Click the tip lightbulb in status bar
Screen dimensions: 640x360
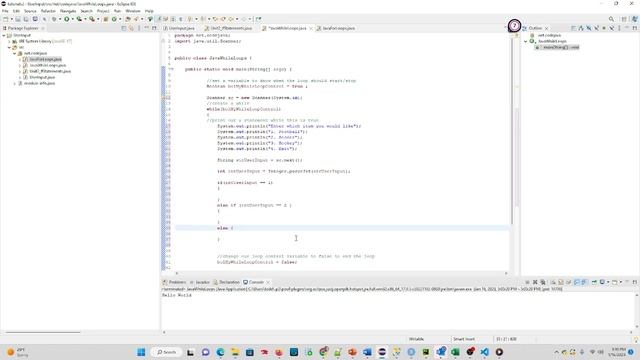point(636,339)
